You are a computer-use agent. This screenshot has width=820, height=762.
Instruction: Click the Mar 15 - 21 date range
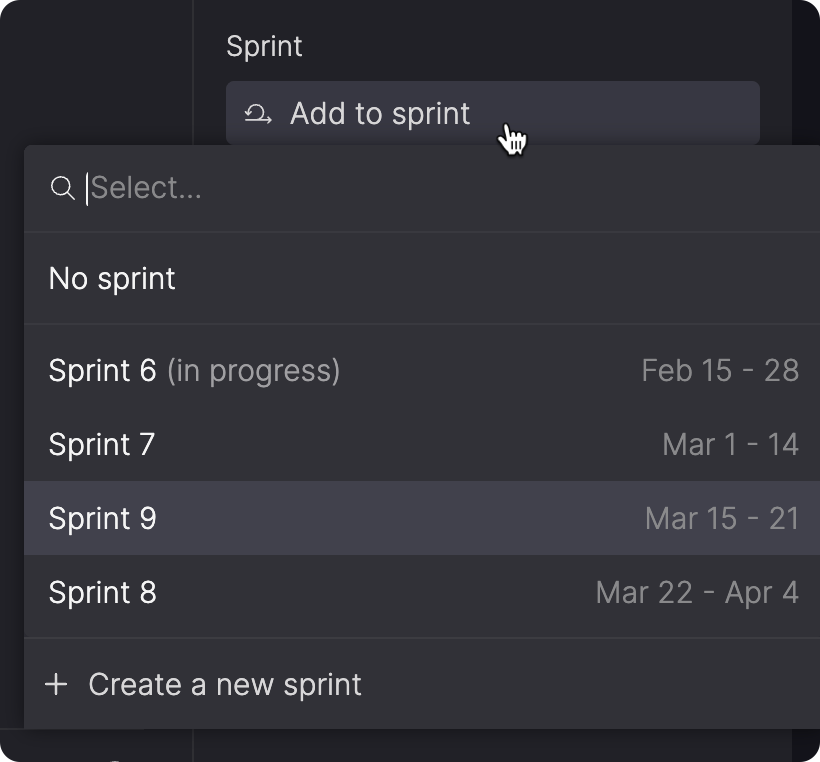(x=722, y=518)
